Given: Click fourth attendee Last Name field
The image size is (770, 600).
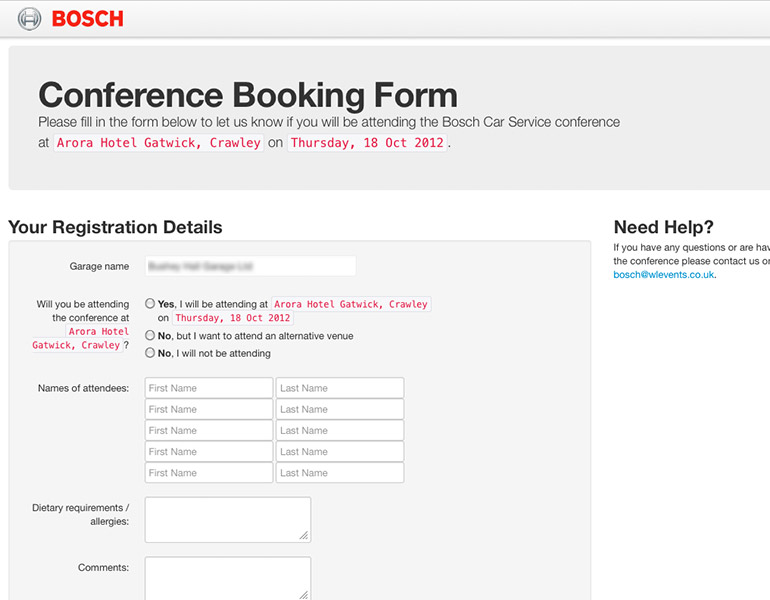Looking at the screenshot, I should [340, 451].
